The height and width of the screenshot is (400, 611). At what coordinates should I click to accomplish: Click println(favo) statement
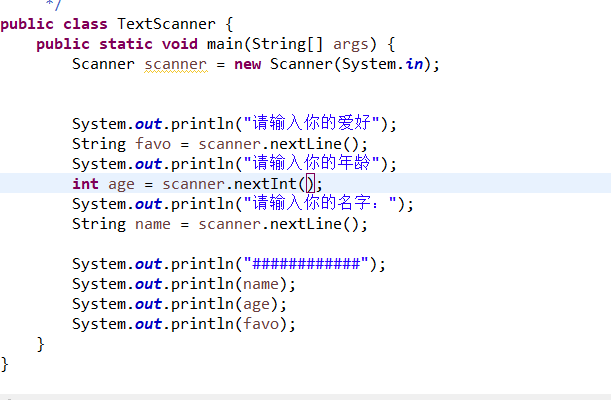[x=184, y=324]
